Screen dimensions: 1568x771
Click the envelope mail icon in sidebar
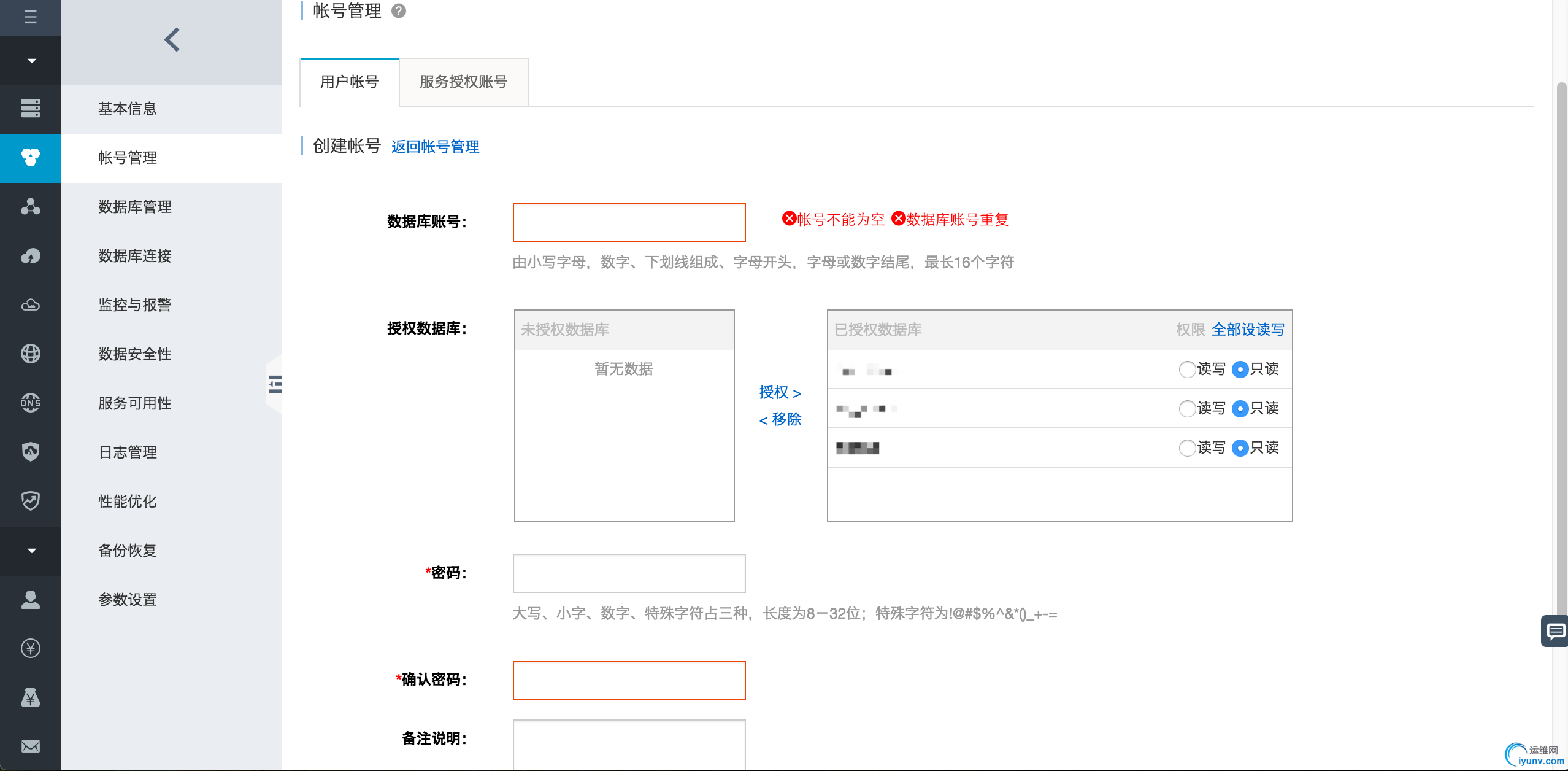30,746
